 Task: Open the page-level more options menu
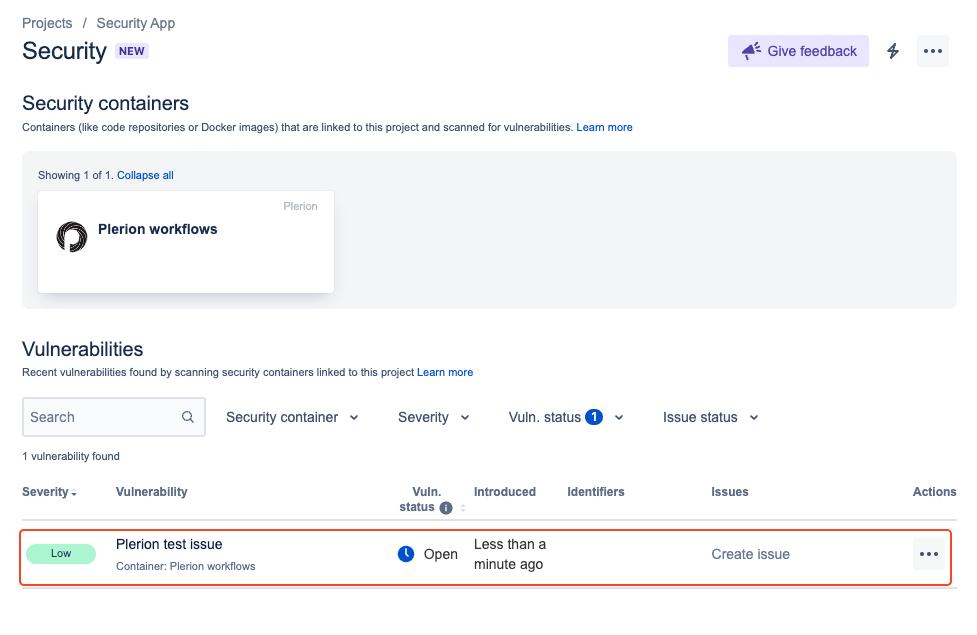(x=933, y=51)
